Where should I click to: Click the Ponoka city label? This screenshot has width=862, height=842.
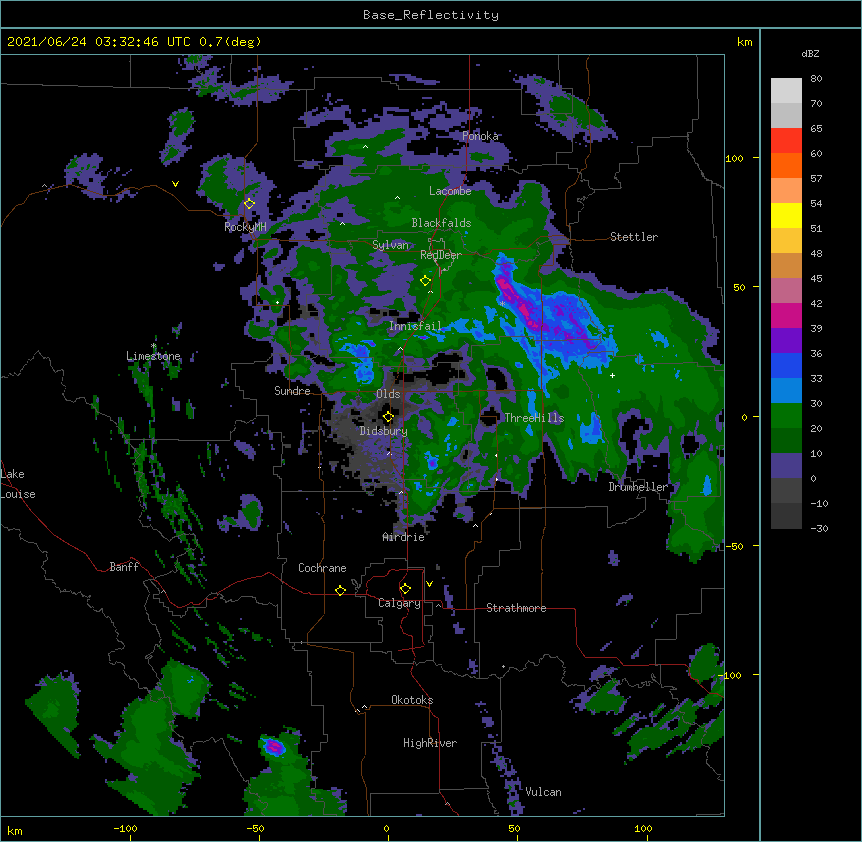pyautogui.click(x=480, y=136)
